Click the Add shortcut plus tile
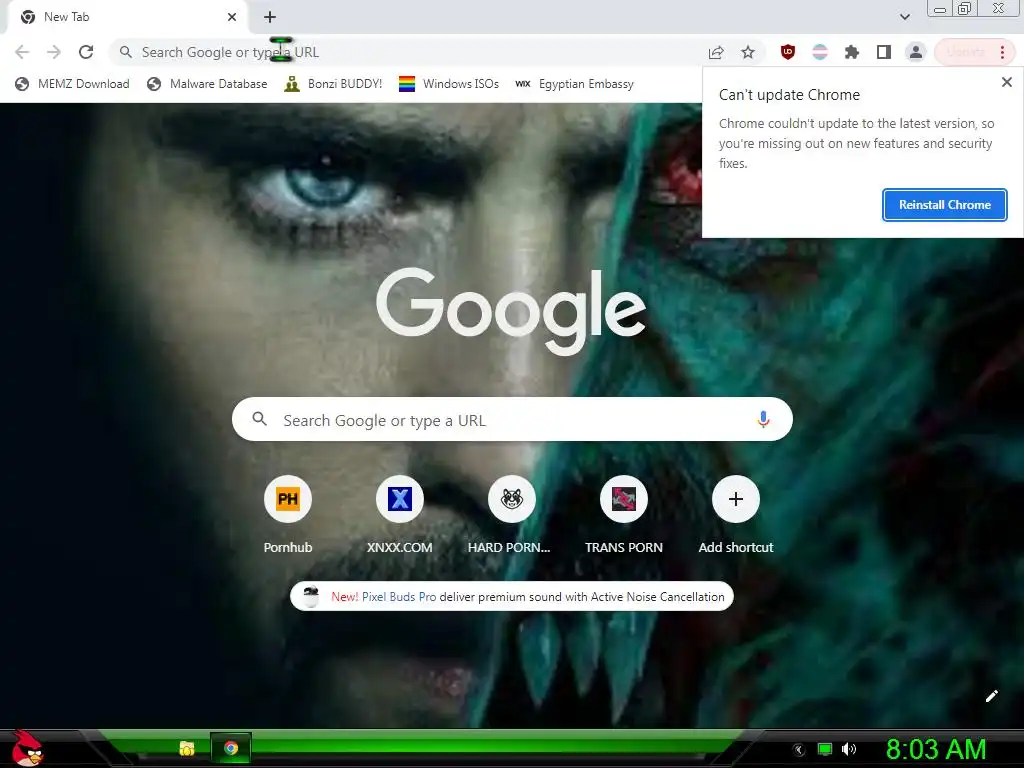 click(x=735, y=500)
